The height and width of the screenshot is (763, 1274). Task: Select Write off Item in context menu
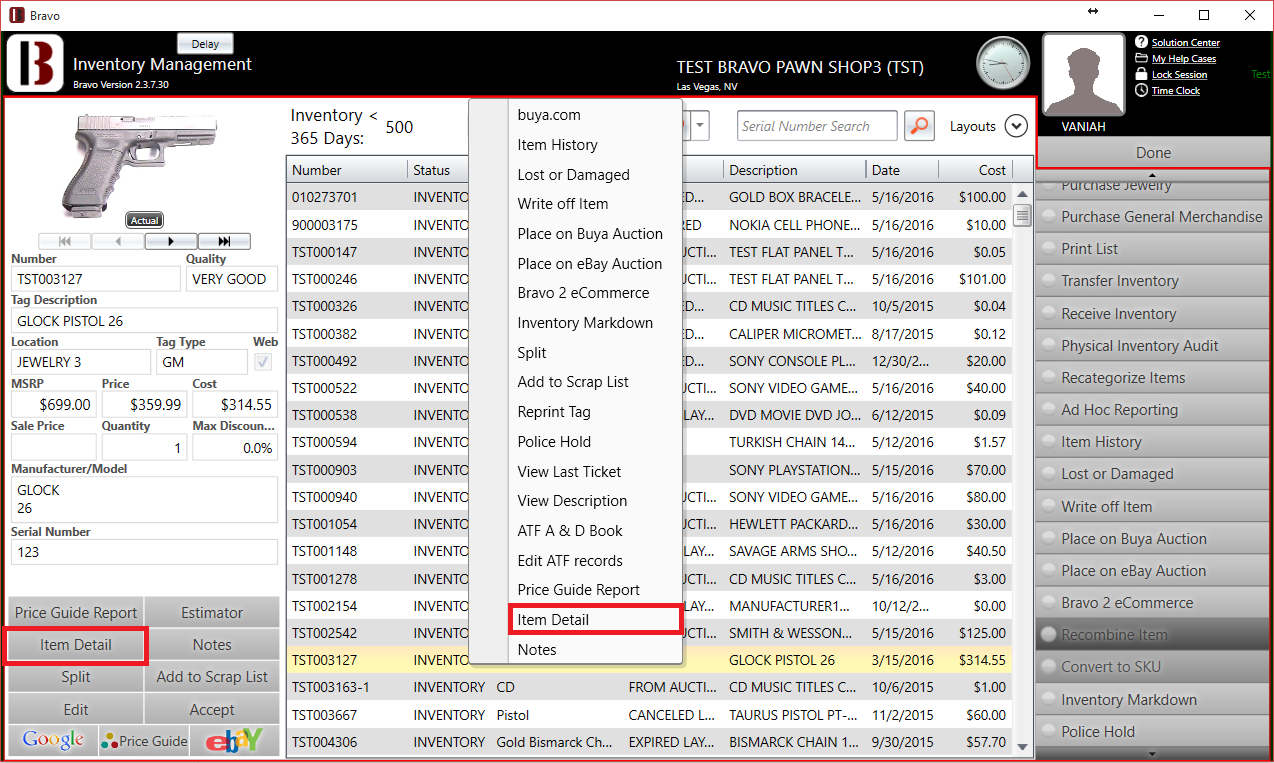click(x=594, y=204)
